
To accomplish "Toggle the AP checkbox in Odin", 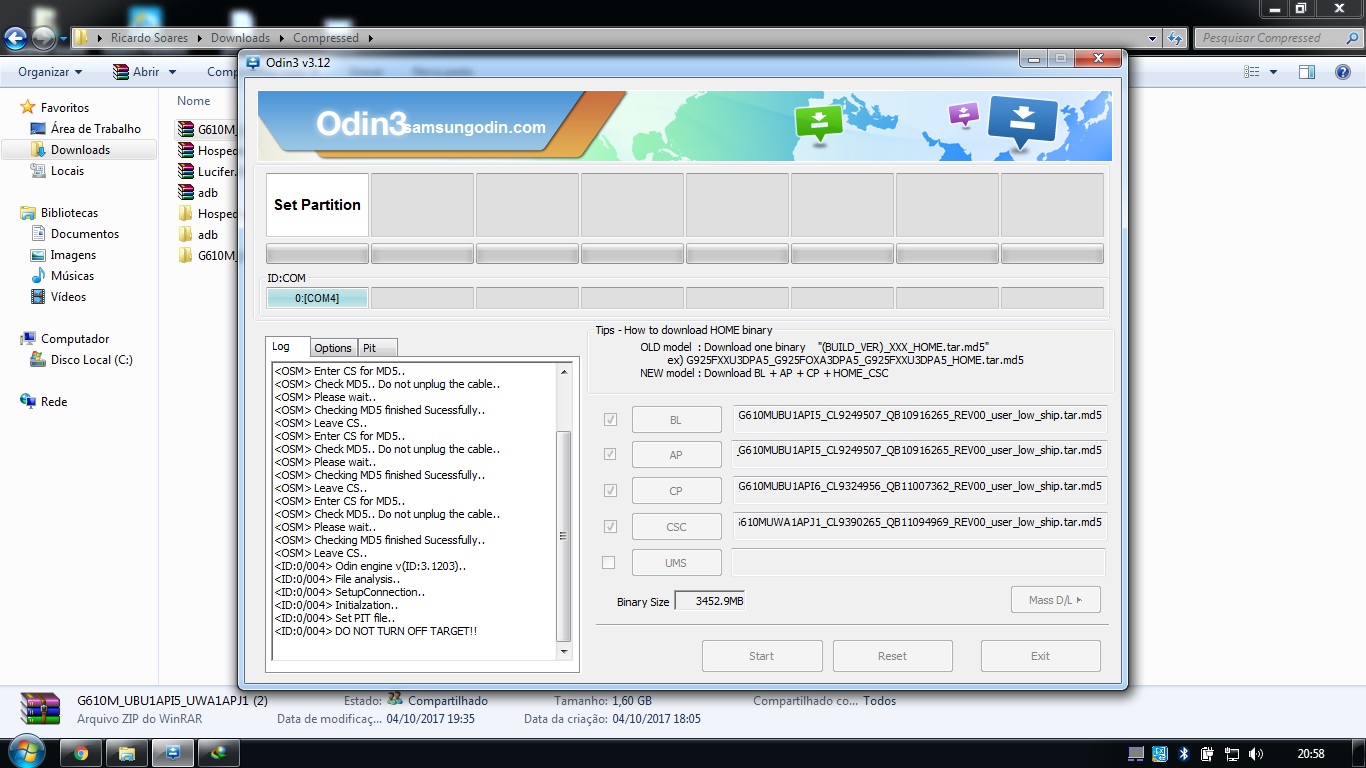I will click(610, 454).
